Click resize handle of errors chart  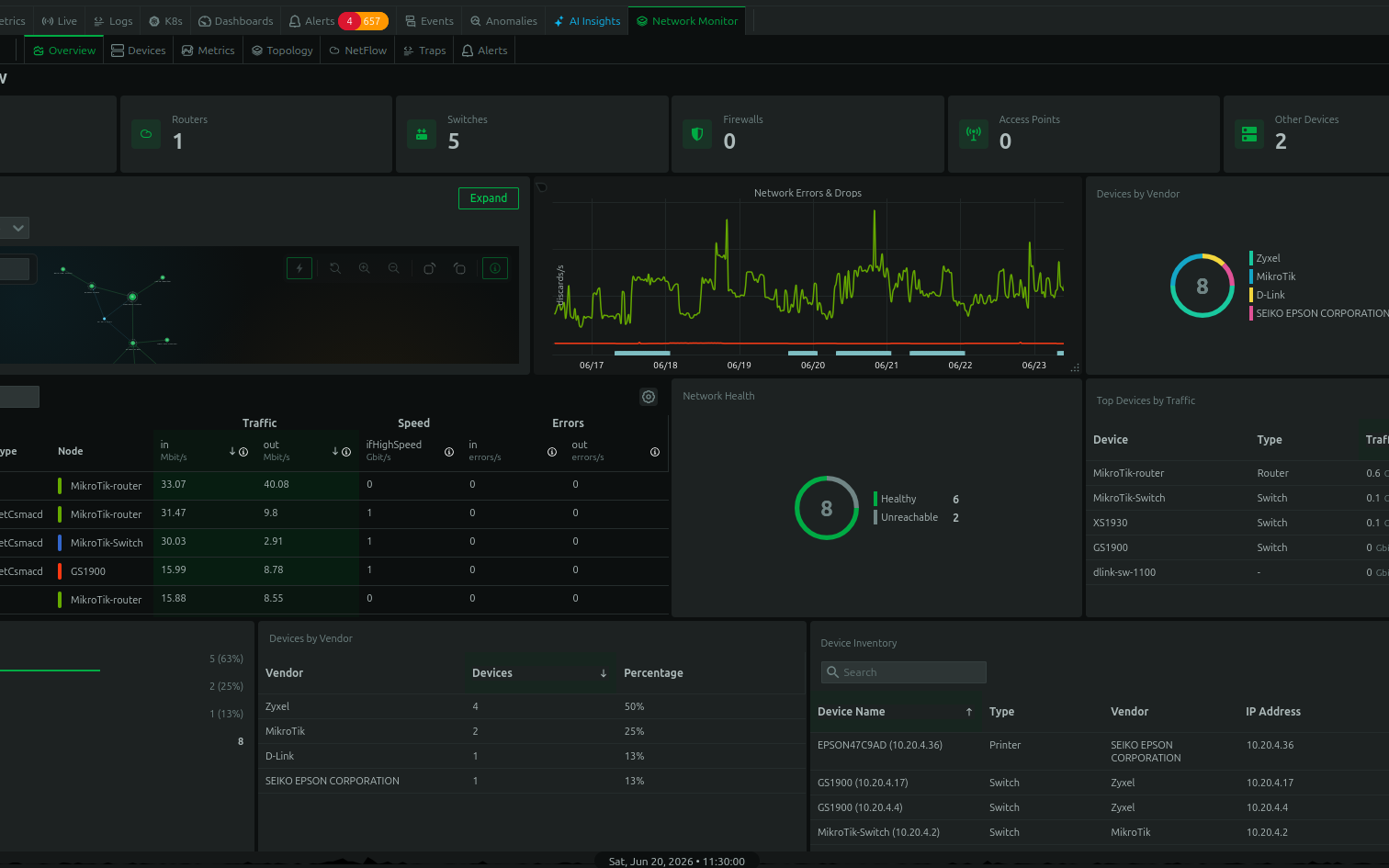tap(1075, 367)
